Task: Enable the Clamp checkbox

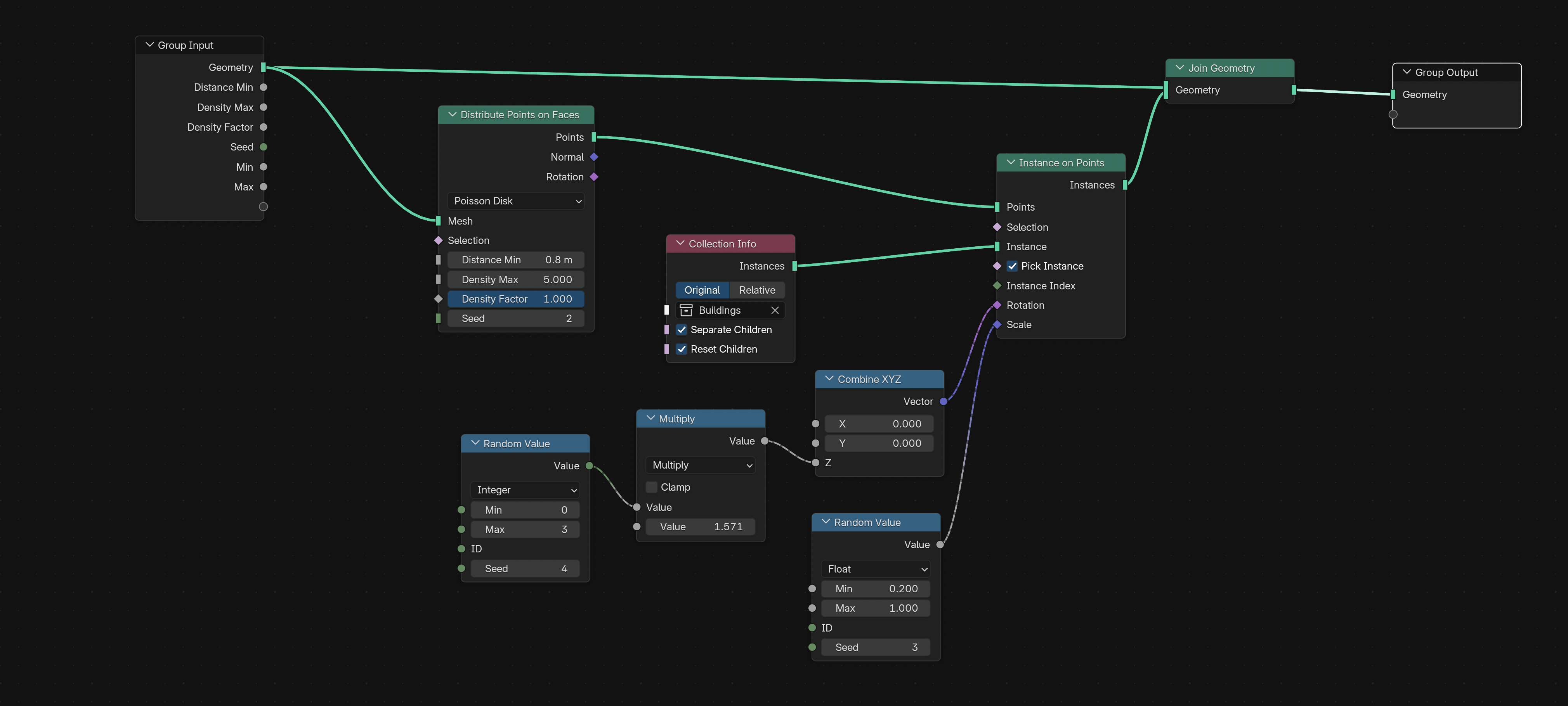Action: click(x=652, y=487)
